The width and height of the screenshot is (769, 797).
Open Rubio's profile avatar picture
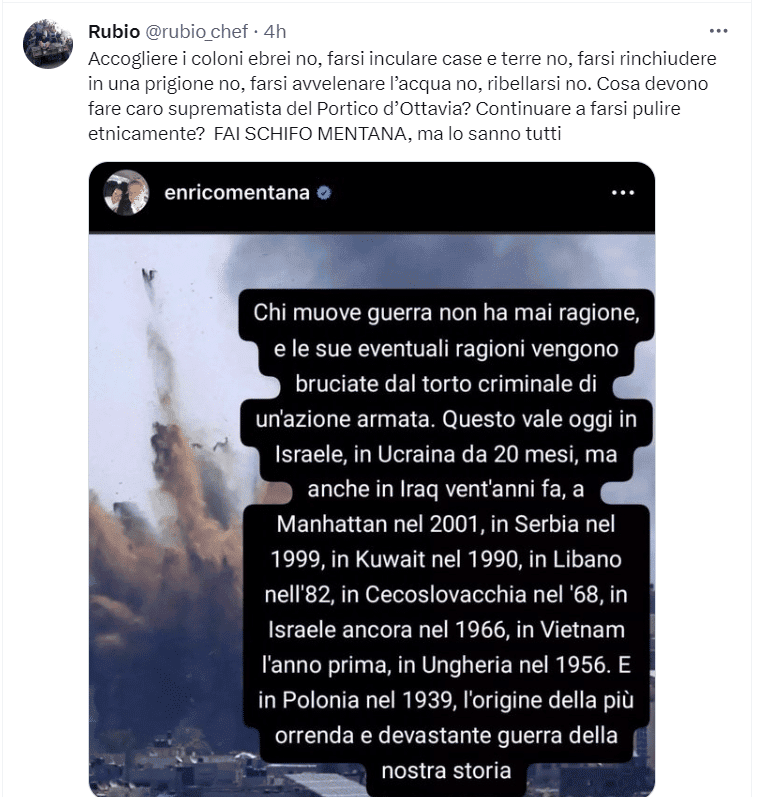(x=48, y=44)
